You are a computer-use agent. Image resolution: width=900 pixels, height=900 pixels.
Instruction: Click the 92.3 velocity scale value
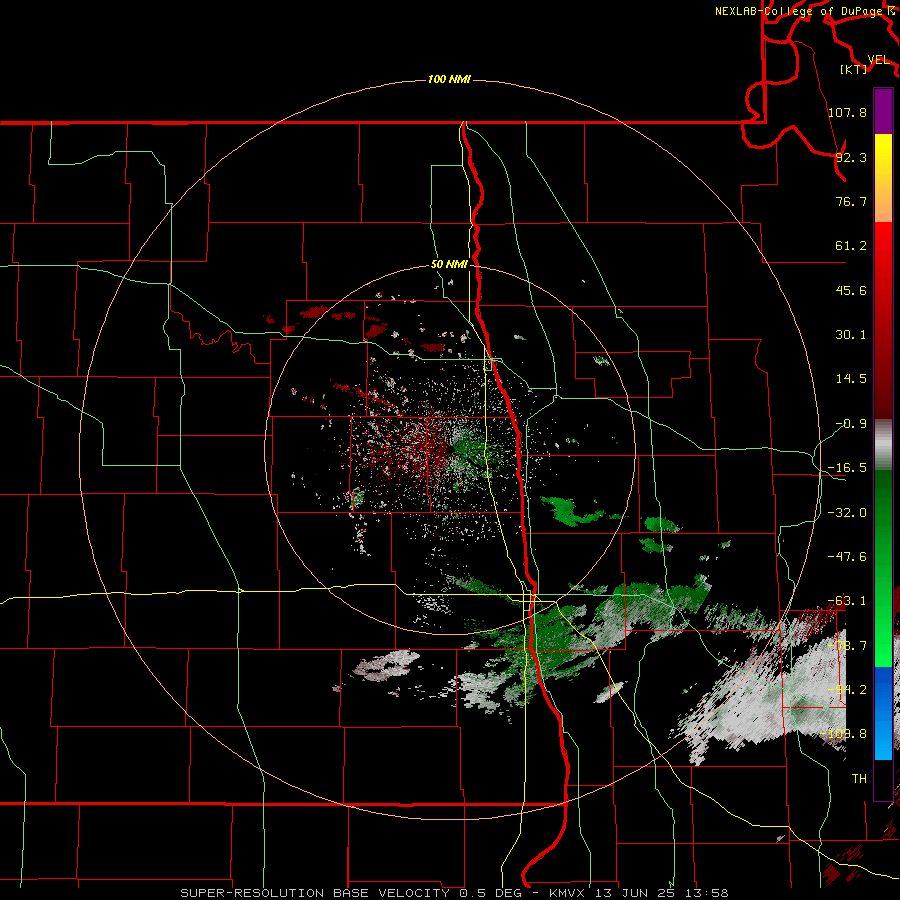coord(851,157)
